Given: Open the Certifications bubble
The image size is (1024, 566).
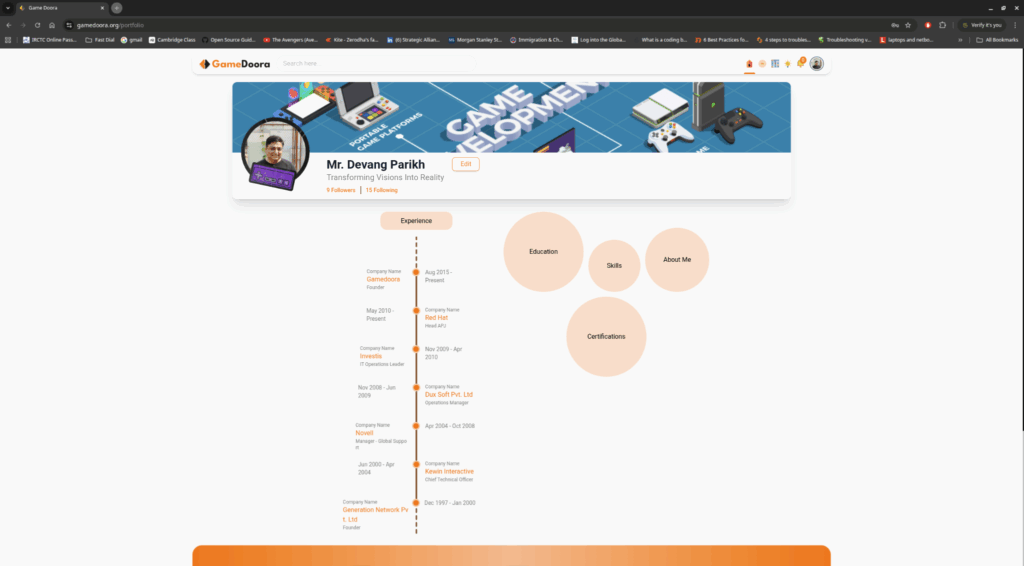Looking at the screenshot, I should coord(606,337).
